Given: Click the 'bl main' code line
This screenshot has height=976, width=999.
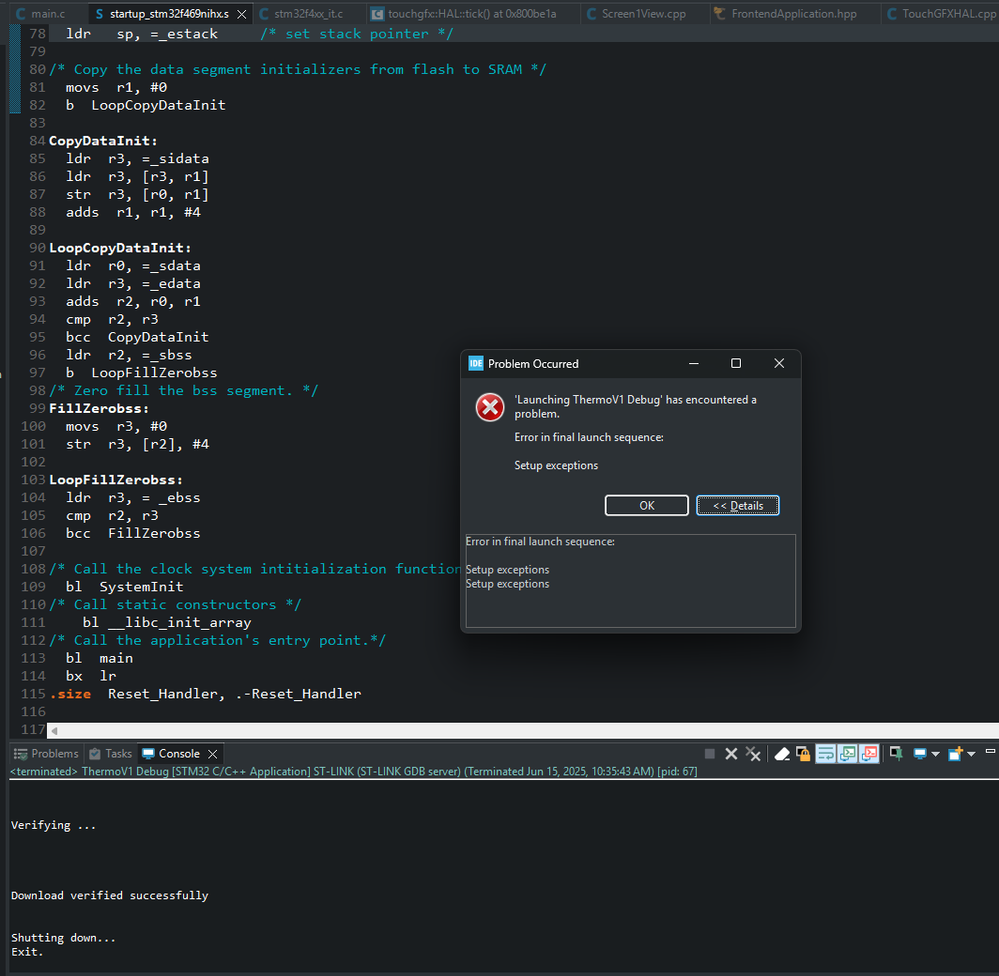Looking at the screenshot, I should tap(99, 658).
